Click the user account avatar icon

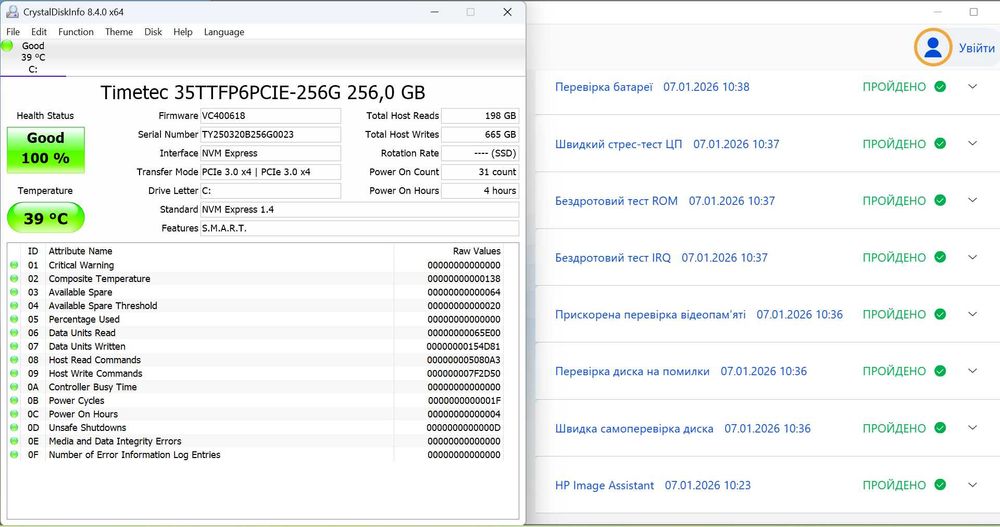[933, 47]
